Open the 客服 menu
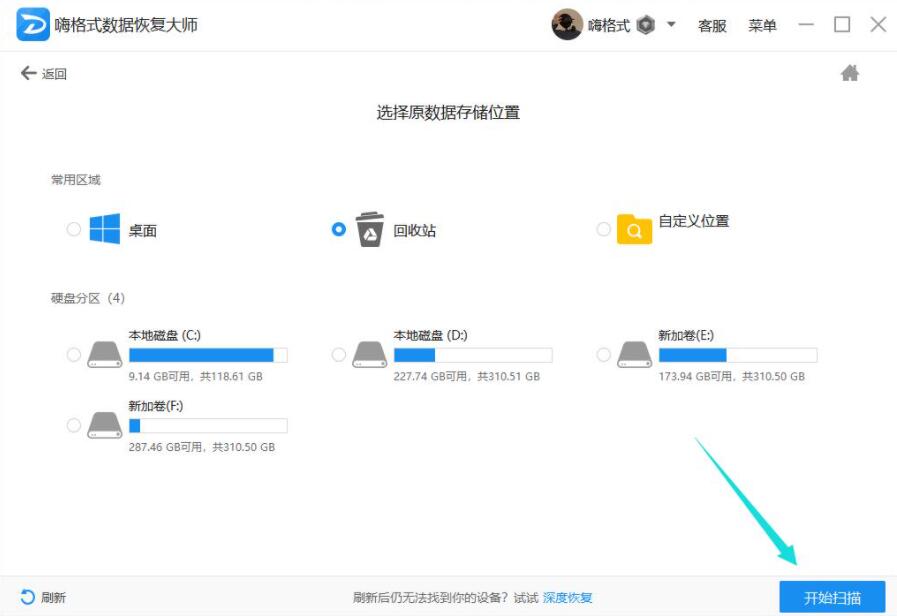897x616 pixels. pyautogui.click(x=712, y=26)
